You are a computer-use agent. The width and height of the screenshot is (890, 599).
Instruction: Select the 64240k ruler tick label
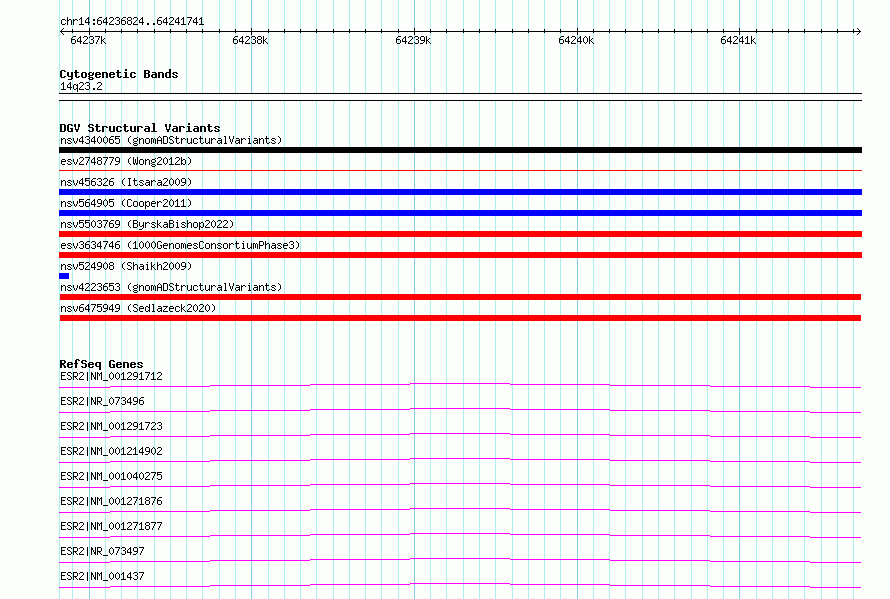576,40
